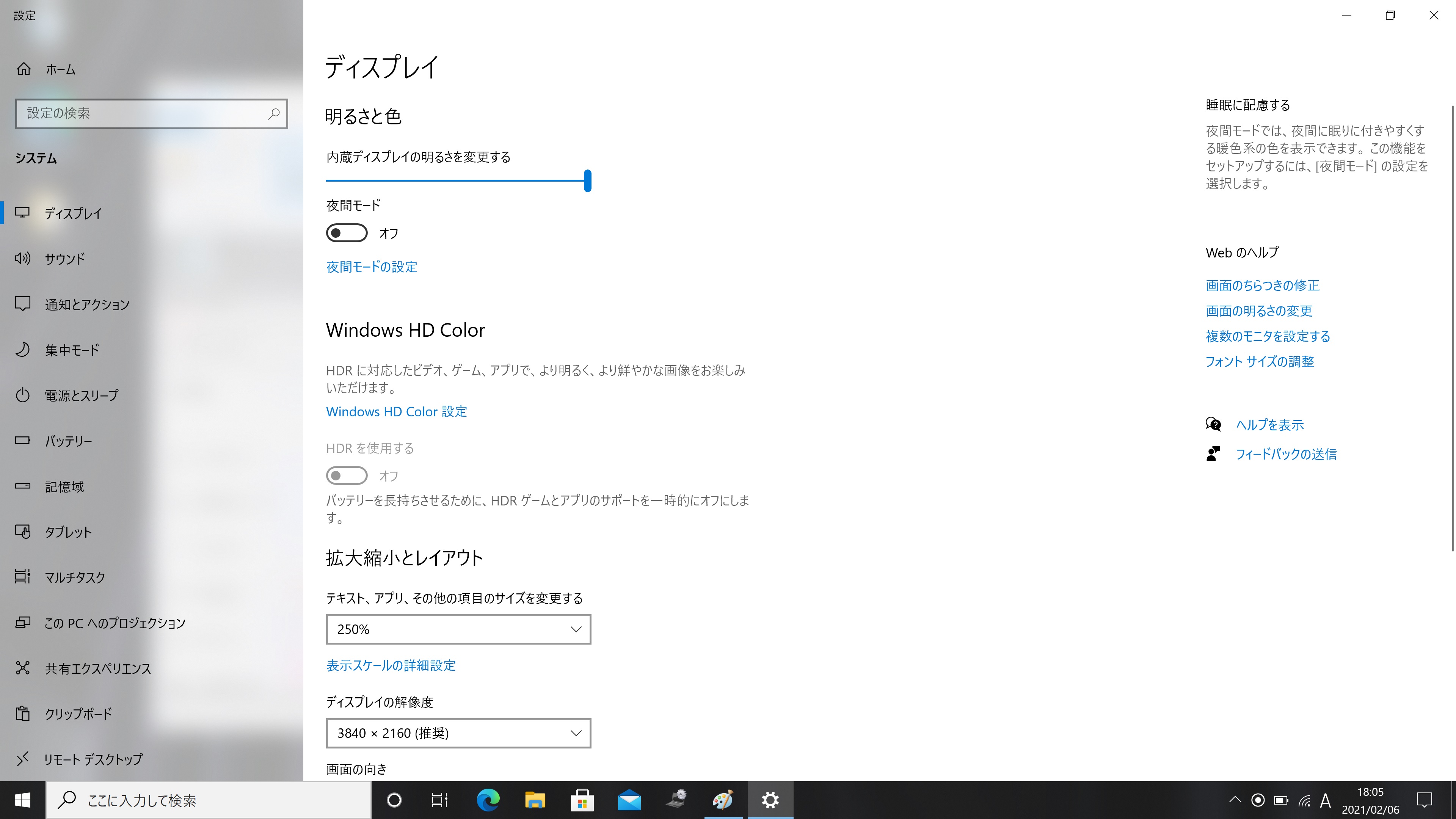Toggle night light (夜間モード) switch

[x=347, y=233]
